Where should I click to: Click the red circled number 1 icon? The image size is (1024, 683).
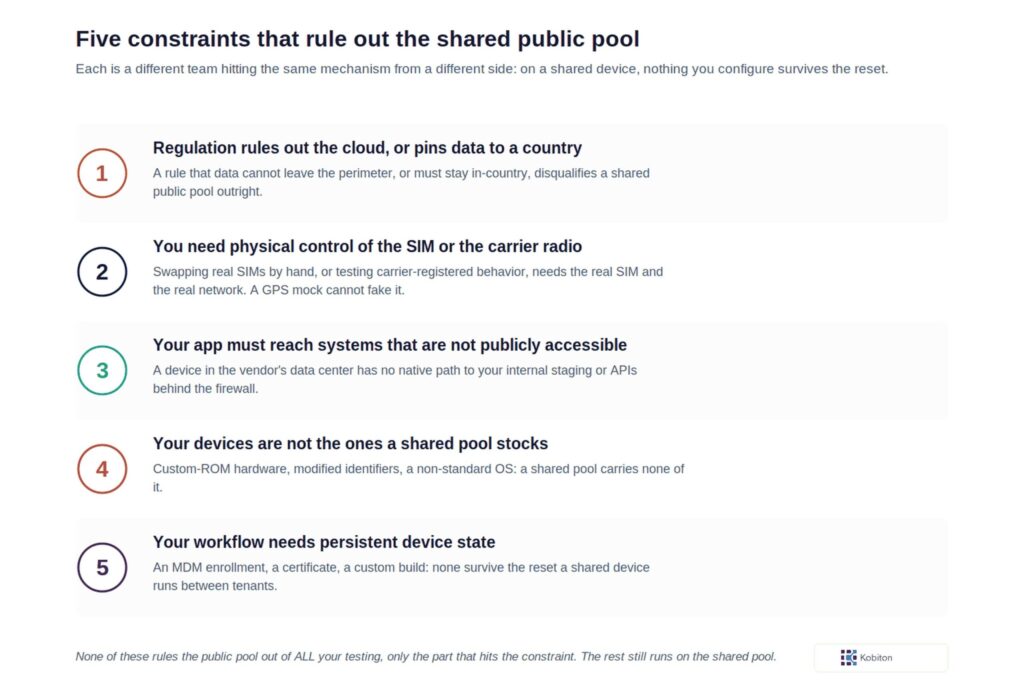(x=102, y=173)
